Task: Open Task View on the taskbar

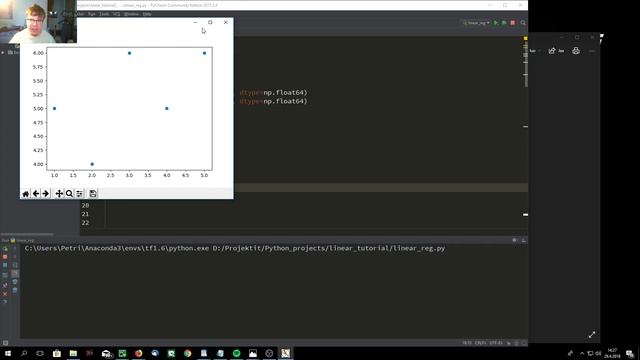Action: 40,353
